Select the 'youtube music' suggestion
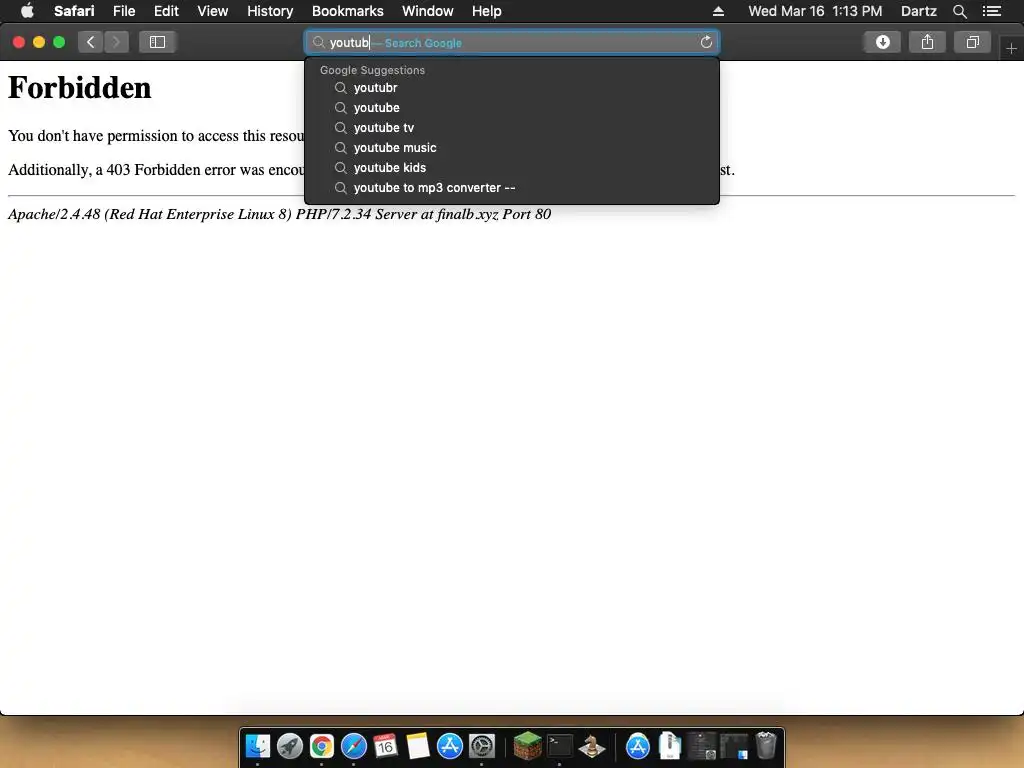This screenshot has width=1024, height=768. [x=512, y=148]
